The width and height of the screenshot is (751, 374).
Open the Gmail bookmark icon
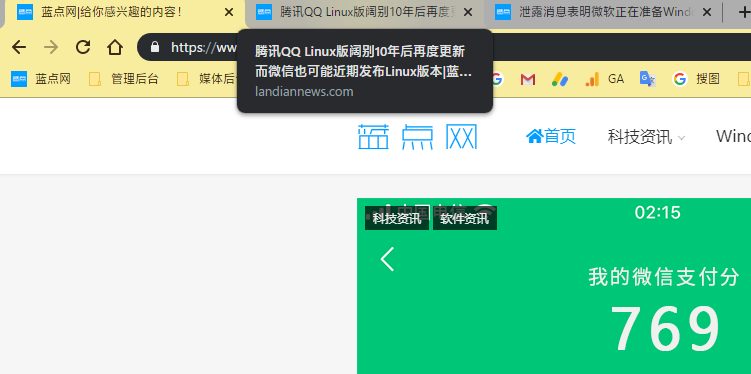point(527,79)
